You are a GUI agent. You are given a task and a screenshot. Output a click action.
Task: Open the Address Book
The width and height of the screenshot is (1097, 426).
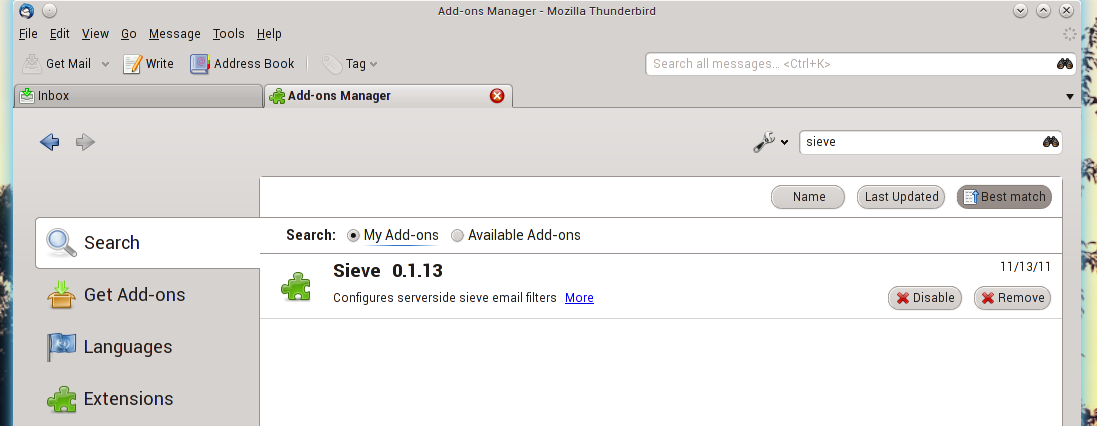point(242,64)
